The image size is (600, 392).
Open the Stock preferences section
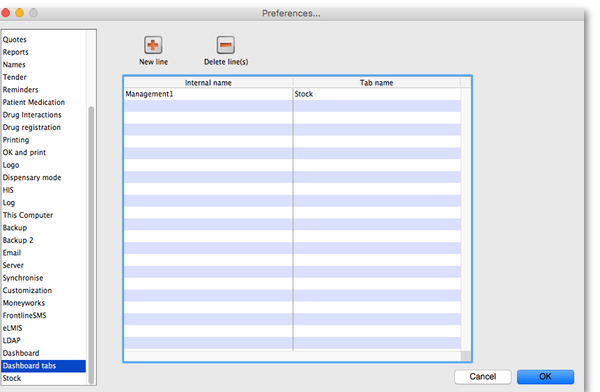[x=12, y=378]
